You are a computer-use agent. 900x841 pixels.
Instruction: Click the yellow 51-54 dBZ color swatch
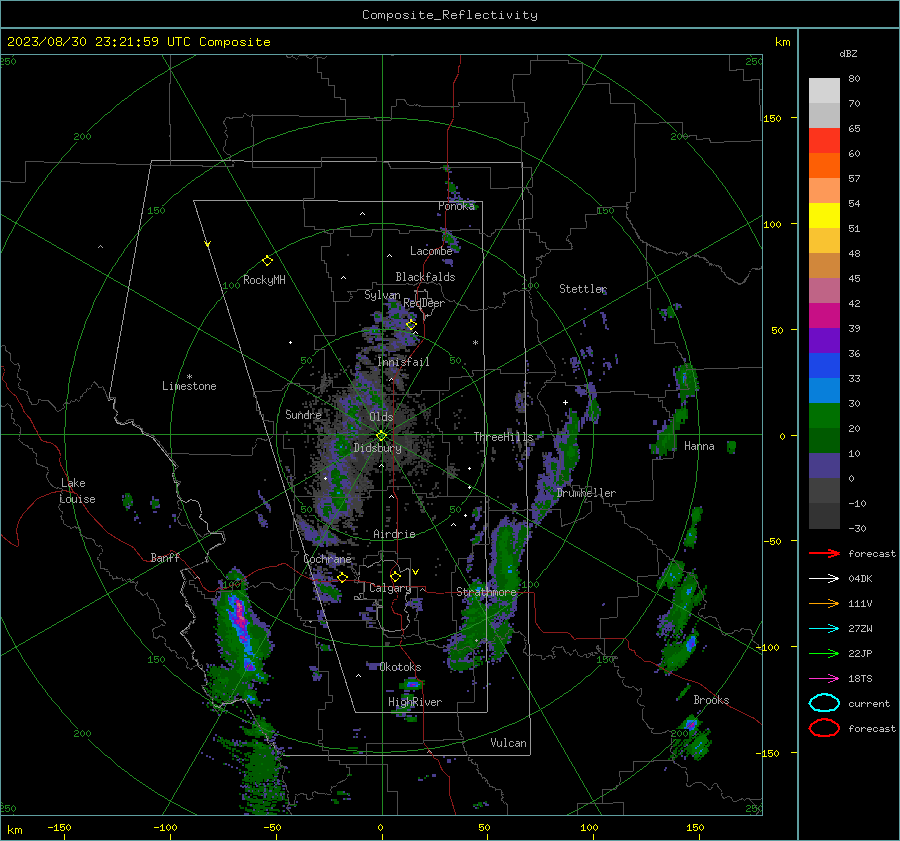[824, 216]
